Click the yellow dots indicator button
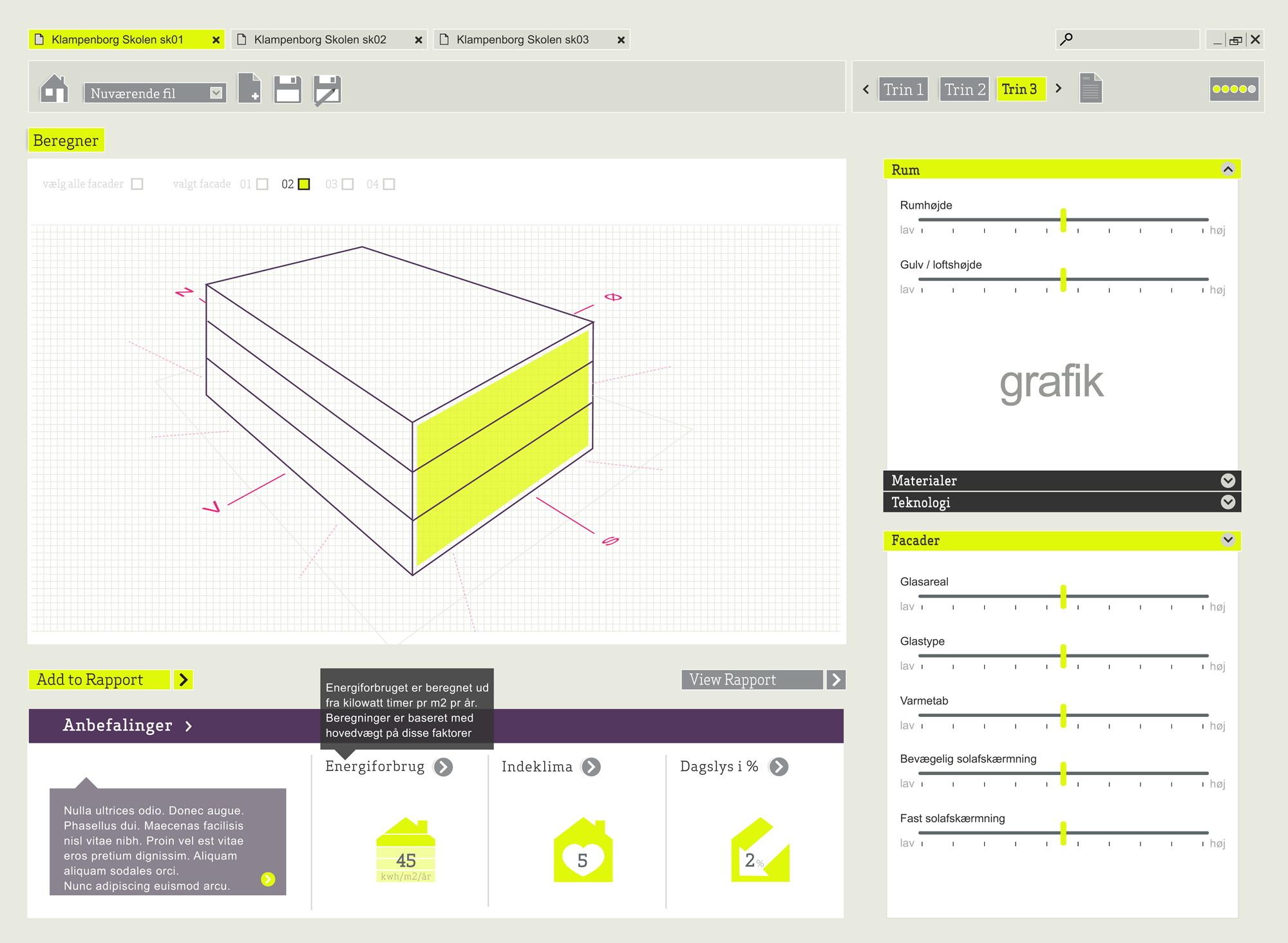 point(1234,89)
